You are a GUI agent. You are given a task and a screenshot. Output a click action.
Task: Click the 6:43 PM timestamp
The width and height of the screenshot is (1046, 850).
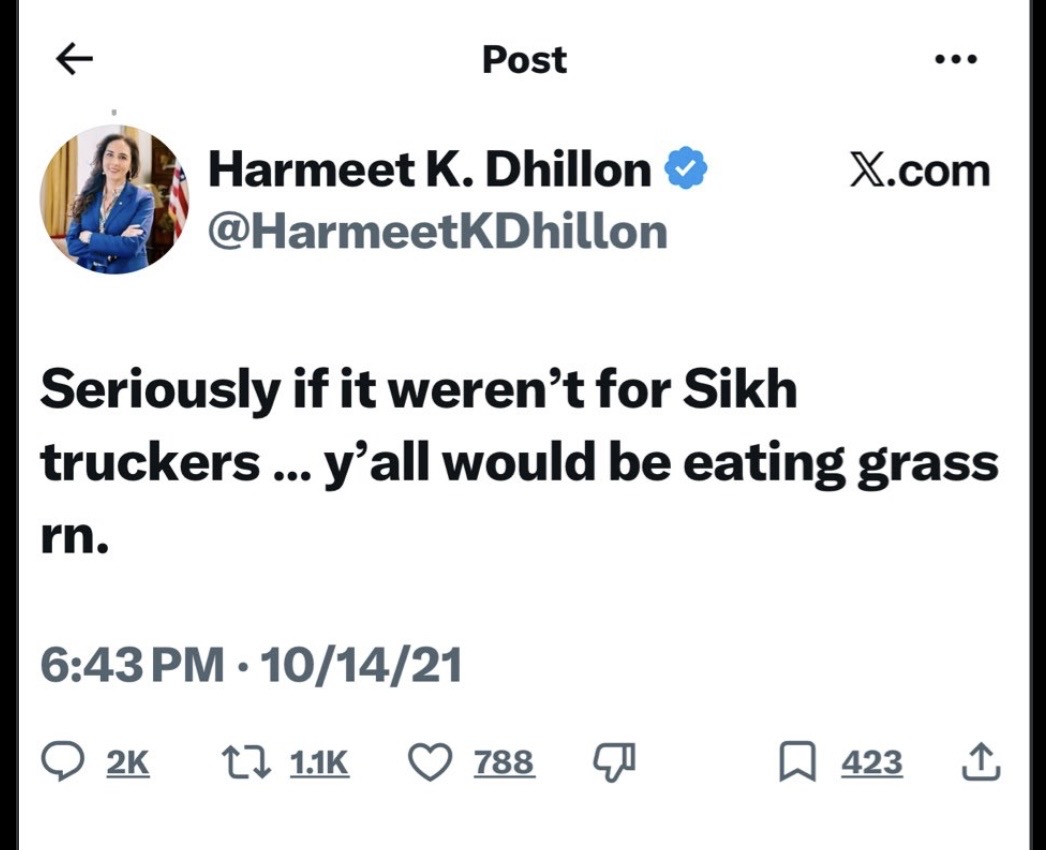[132, 665]
